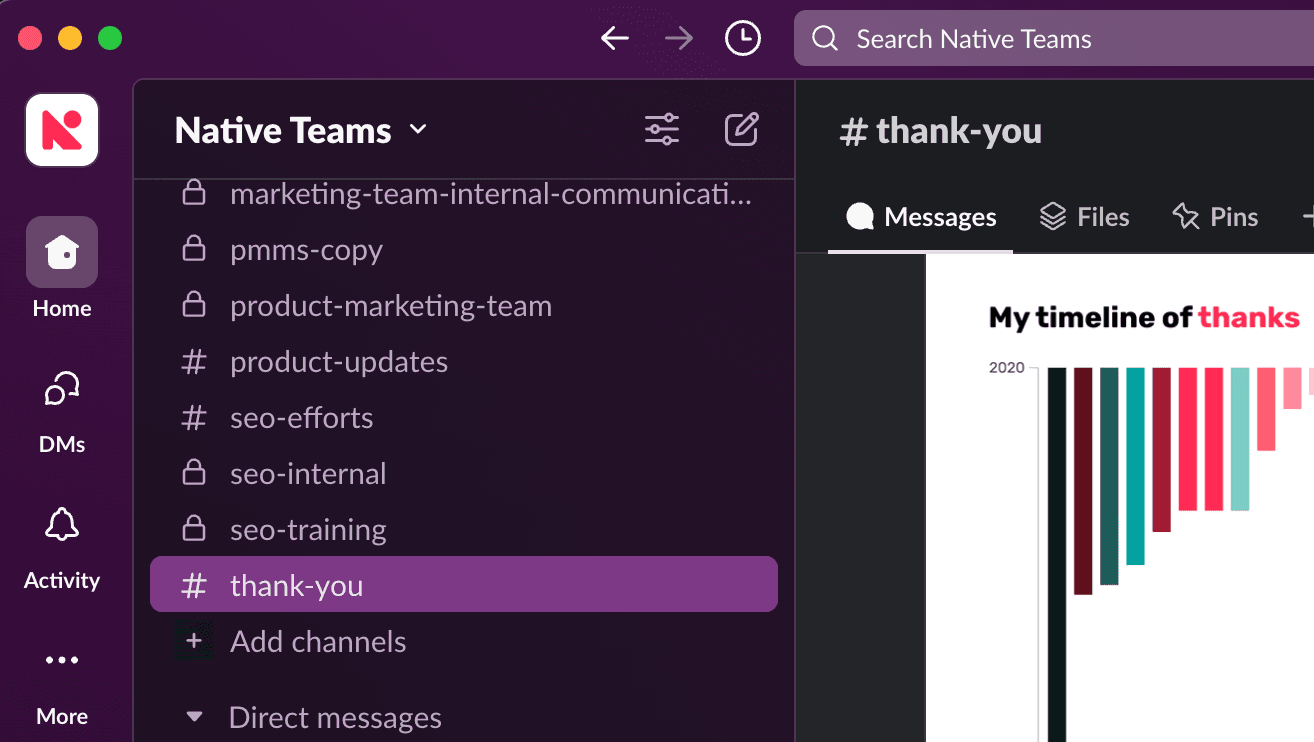Image resolution: width=1314 pixels, height=742 pixels.
Task: Open the seo-internal channel
Action: pos(464,474)
